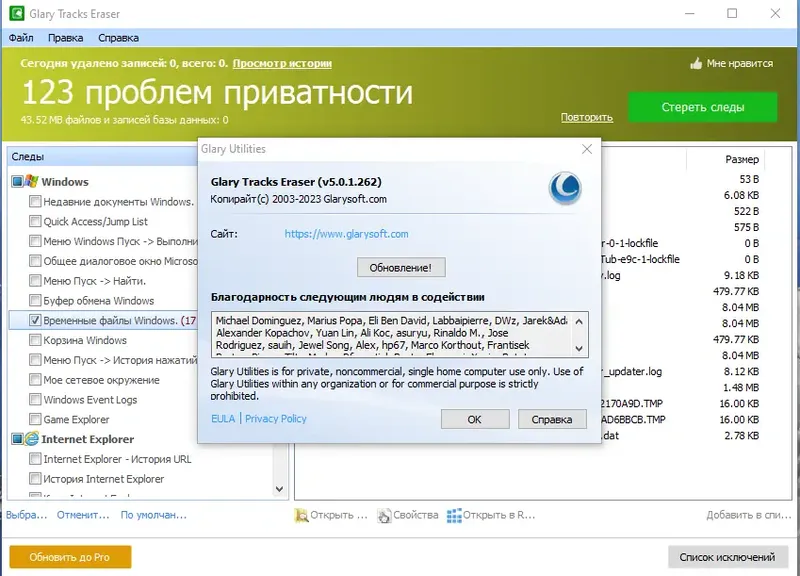
Task: Click the Обновление! button
Action: point(401,267)
